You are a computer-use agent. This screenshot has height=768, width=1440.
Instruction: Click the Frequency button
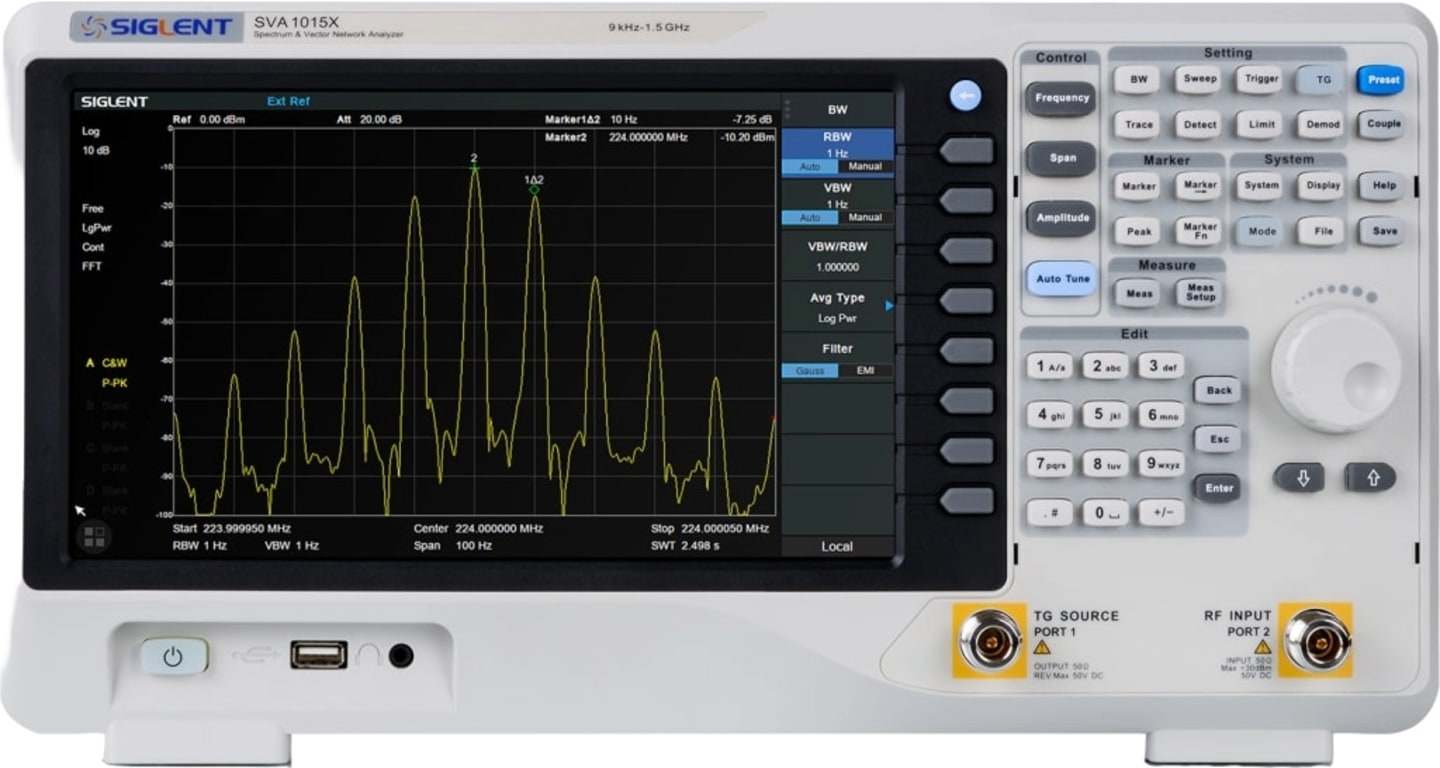coord(1061,98)
